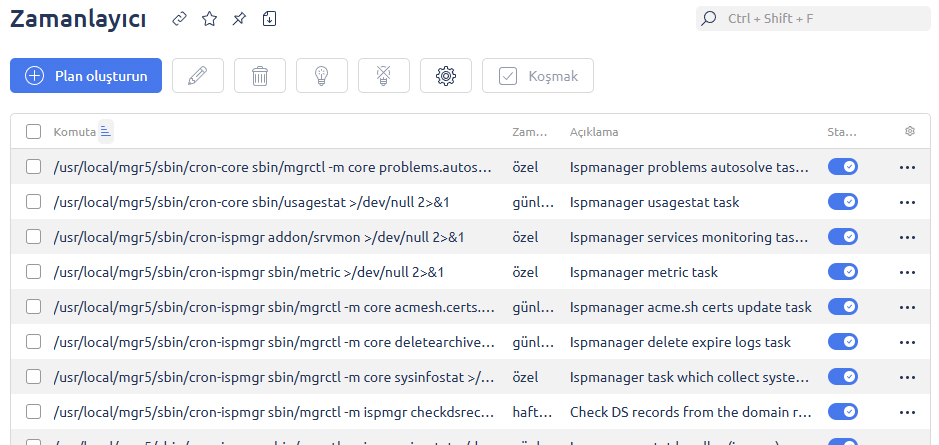Toggle status of Ispmanager metric task
The height and width of the screenshot is (445, 939).
click(x=843, y=272)
